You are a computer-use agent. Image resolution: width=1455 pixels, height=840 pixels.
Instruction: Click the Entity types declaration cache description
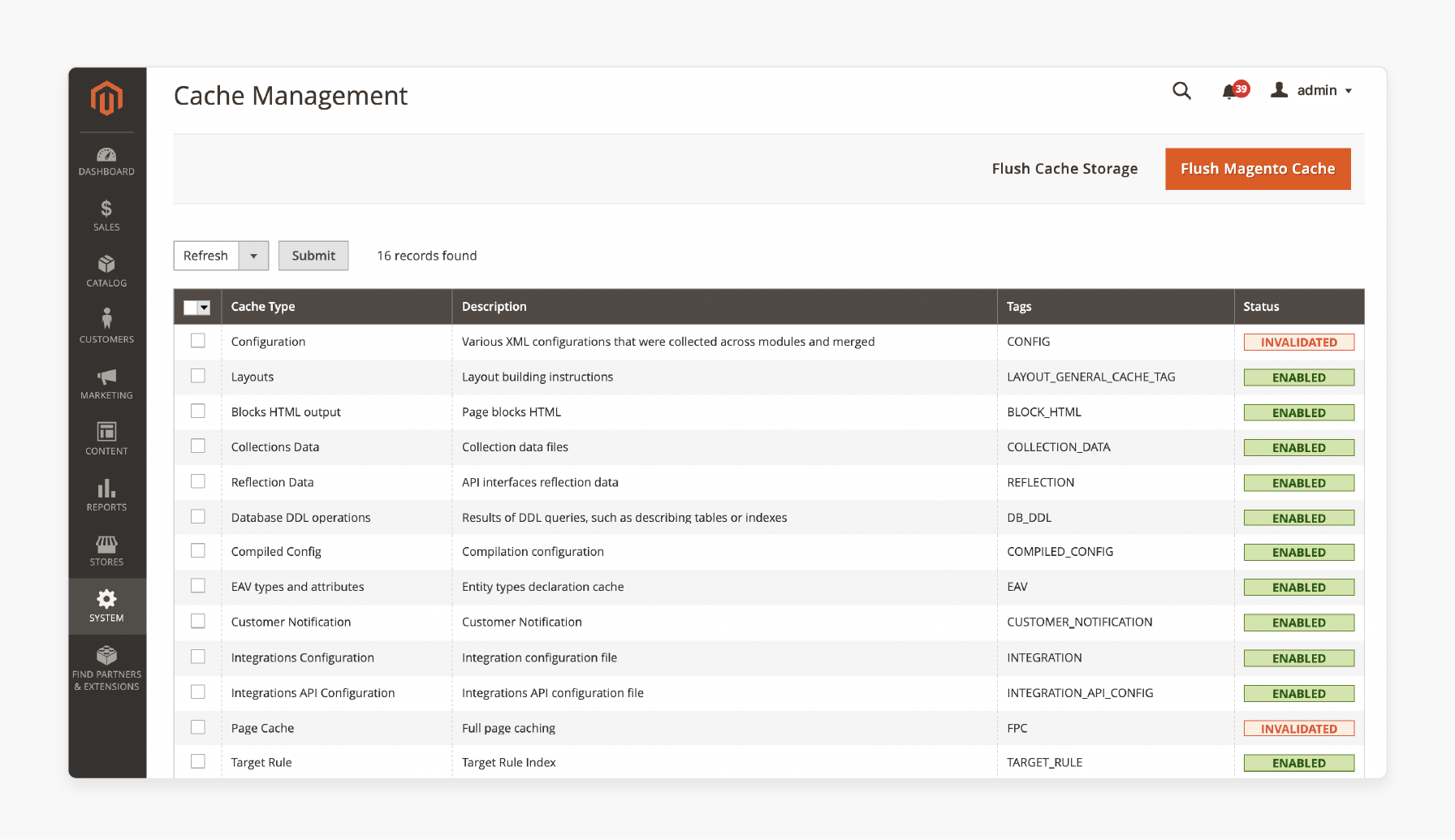pyautogui.click(x=543, y=587)
